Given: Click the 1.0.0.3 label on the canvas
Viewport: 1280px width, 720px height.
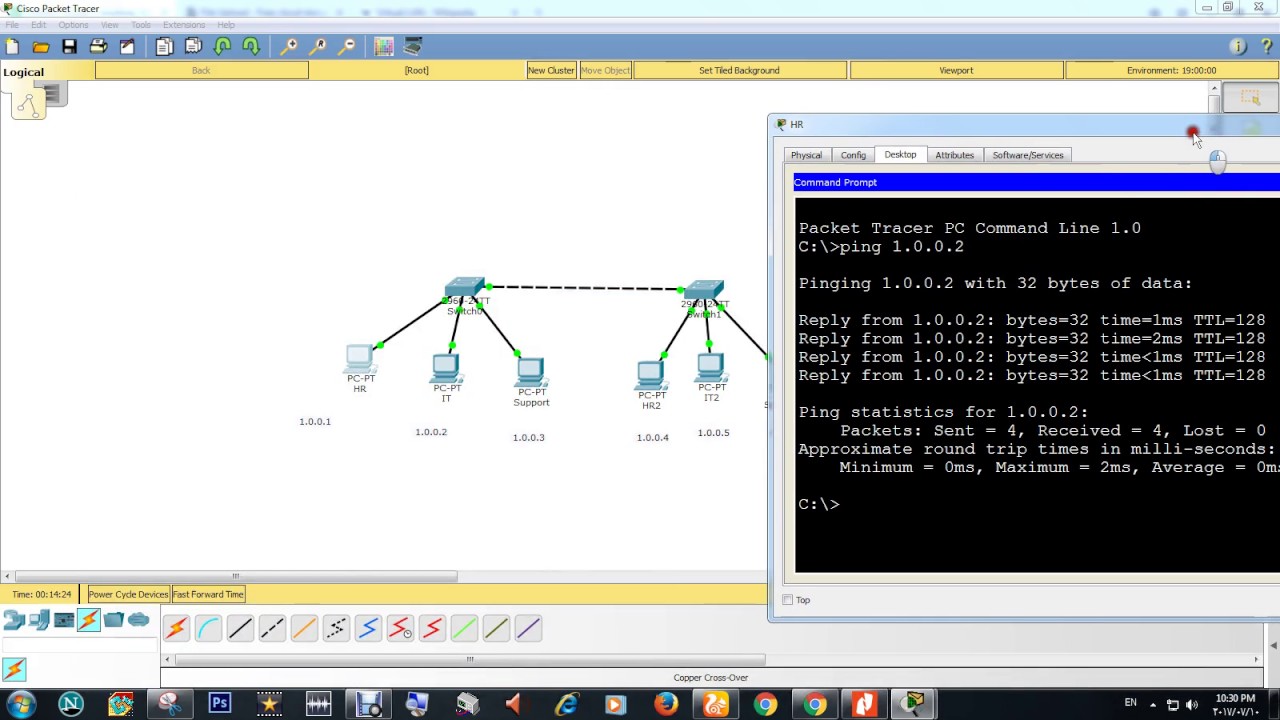Looking at the screenshot, I should 528,437.
